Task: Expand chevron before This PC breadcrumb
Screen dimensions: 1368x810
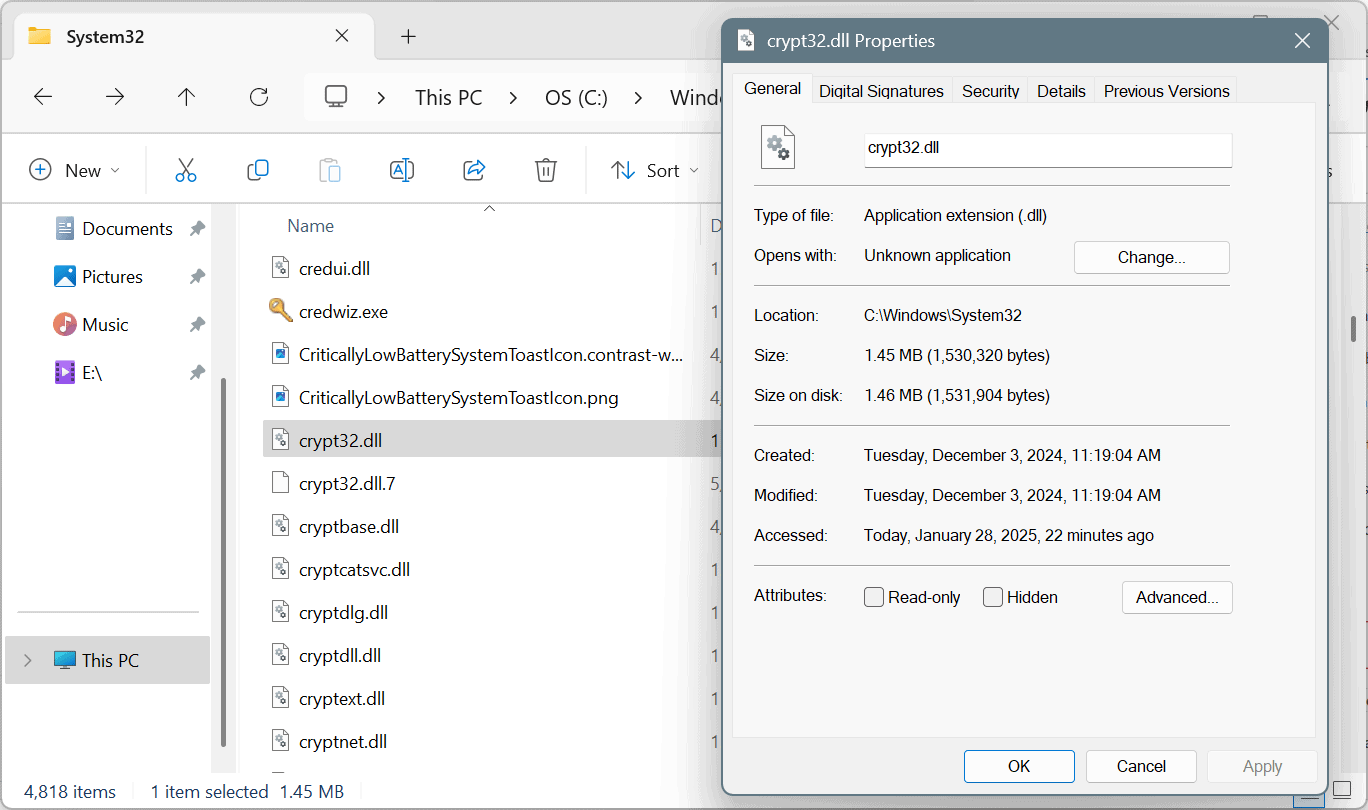Action: pos(382,97)
